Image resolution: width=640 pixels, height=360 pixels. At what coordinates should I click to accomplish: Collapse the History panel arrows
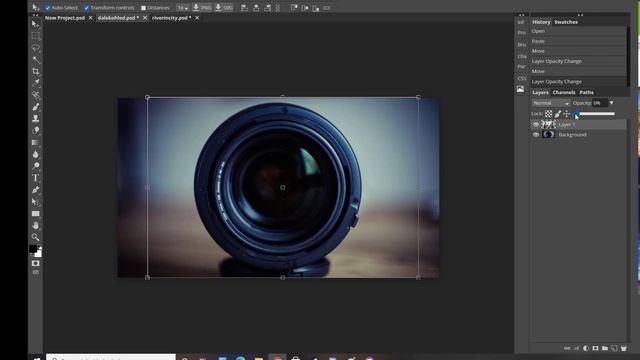(580, 15)
